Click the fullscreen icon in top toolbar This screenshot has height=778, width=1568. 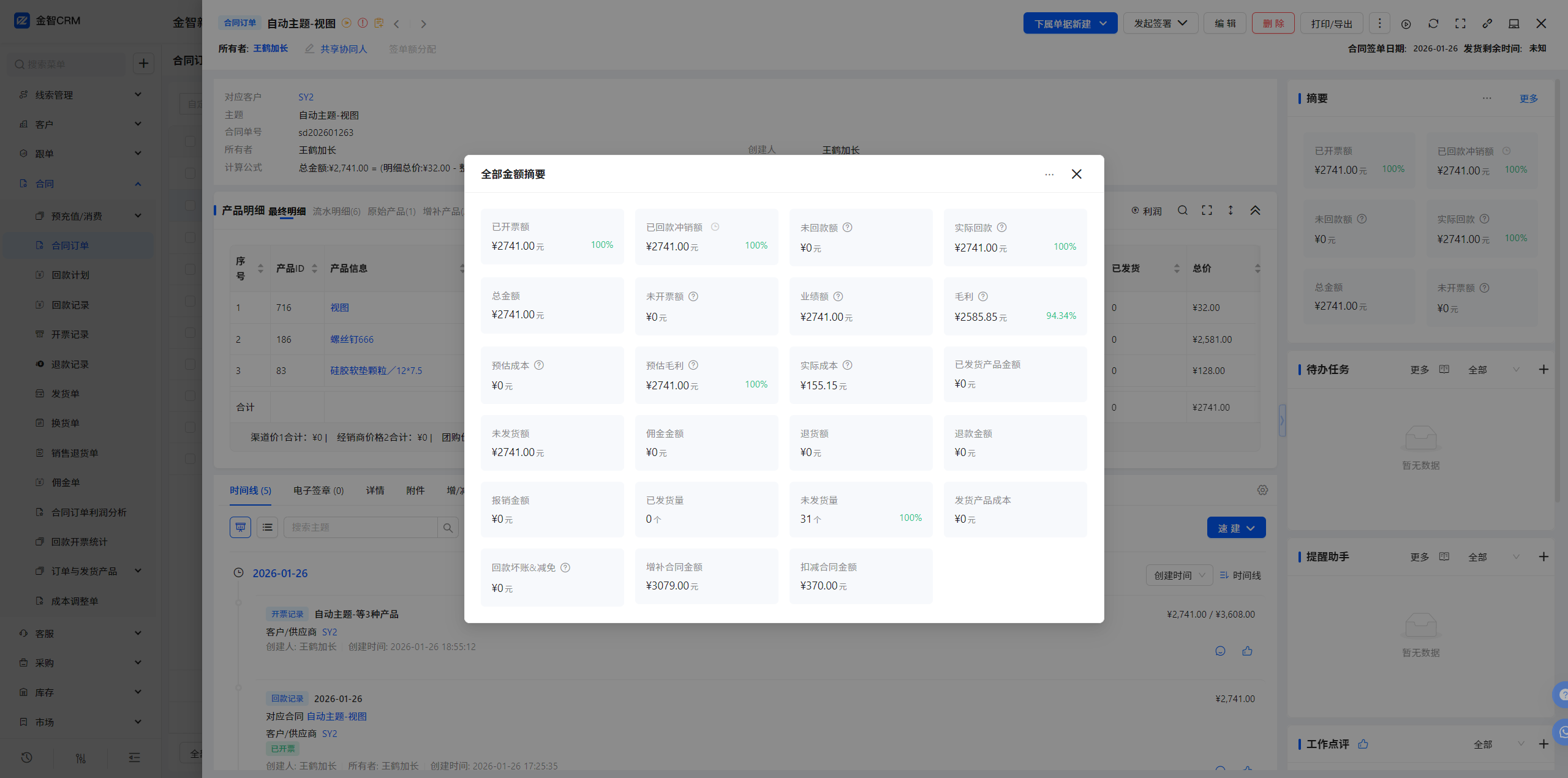(x=1460, y=23)
